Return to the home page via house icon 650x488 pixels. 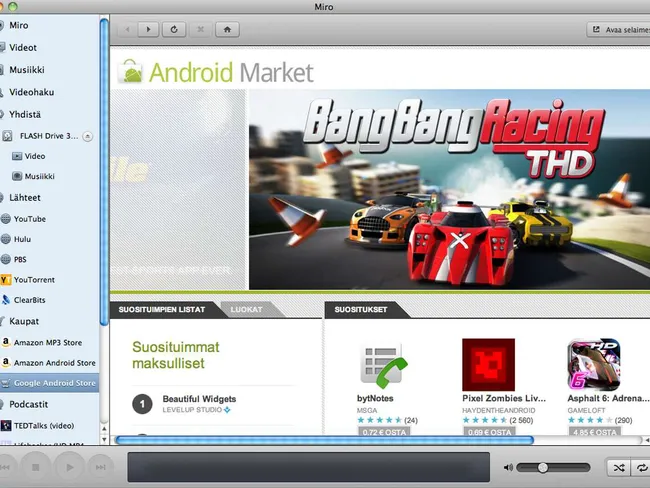(x=227, y=29)
